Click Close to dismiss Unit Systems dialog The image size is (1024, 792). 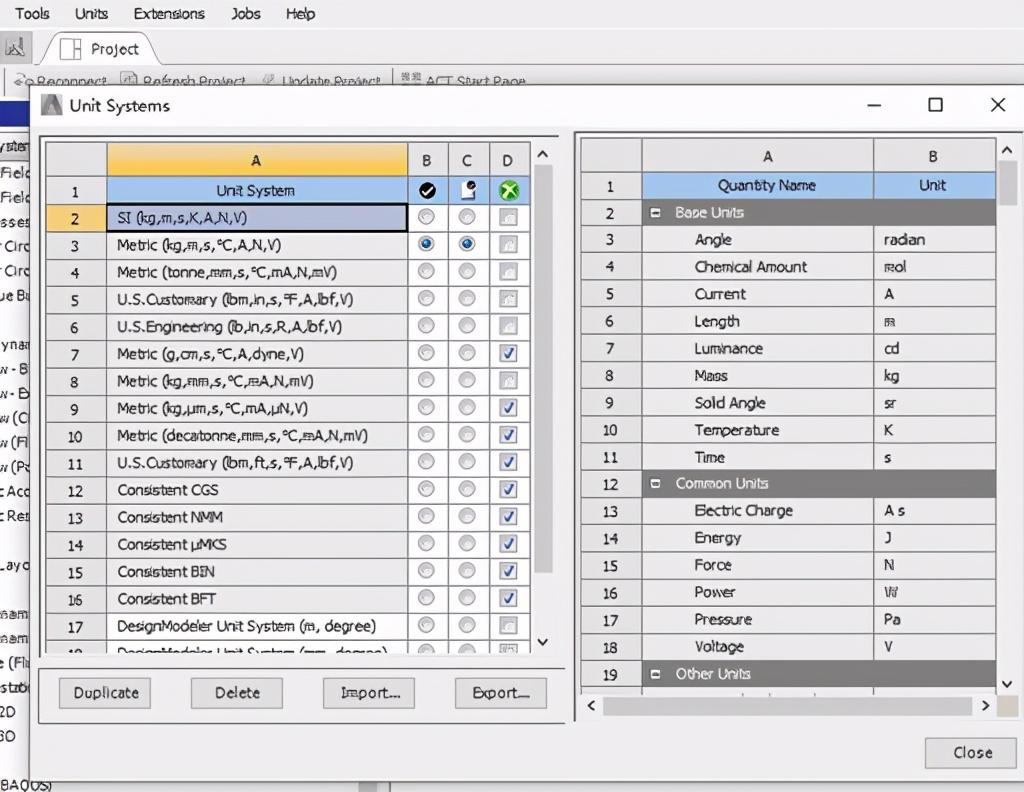(x=971, y=753)
